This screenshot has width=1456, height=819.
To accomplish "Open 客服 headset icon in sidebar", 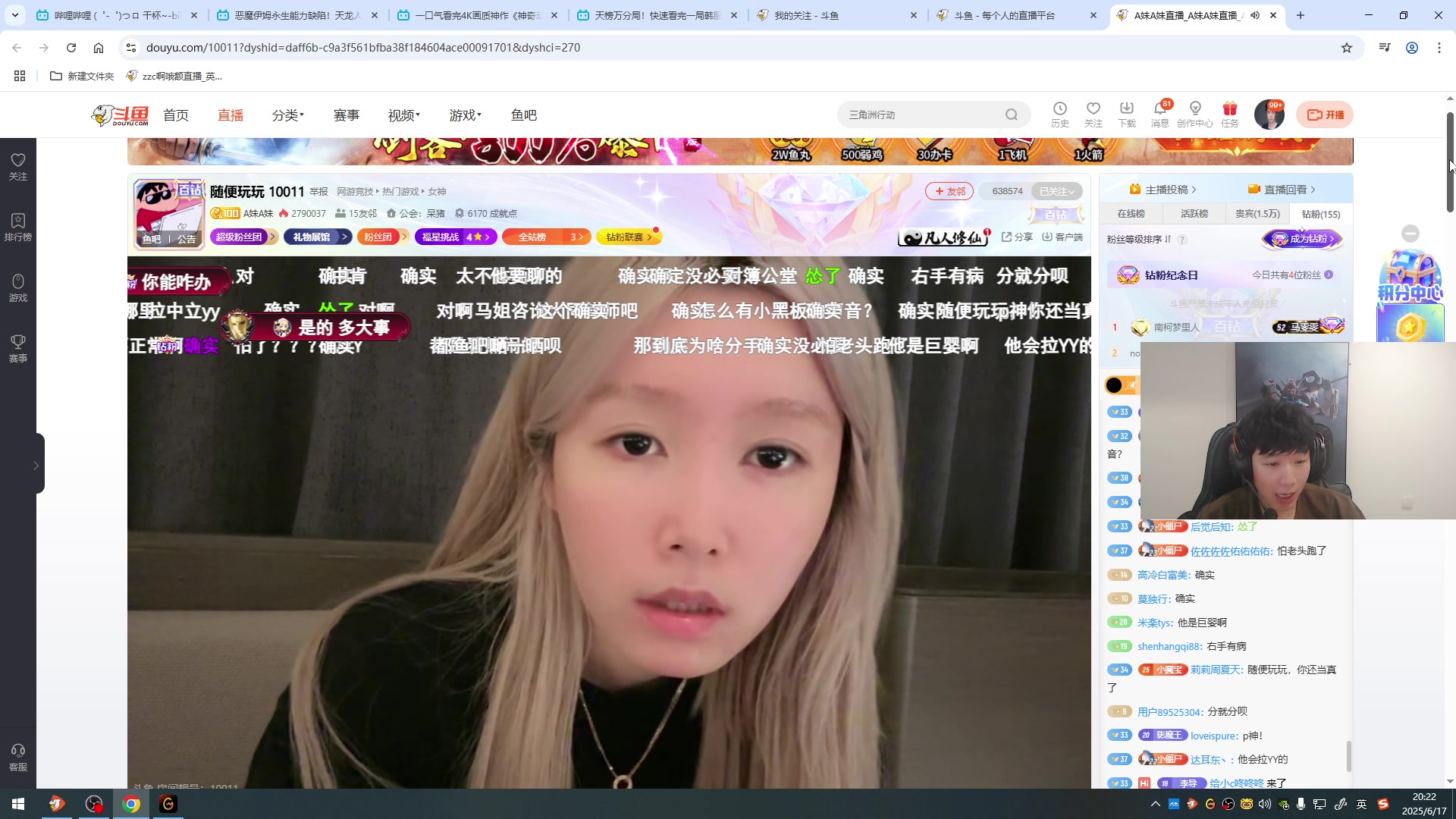I will [x=18, y=758].
